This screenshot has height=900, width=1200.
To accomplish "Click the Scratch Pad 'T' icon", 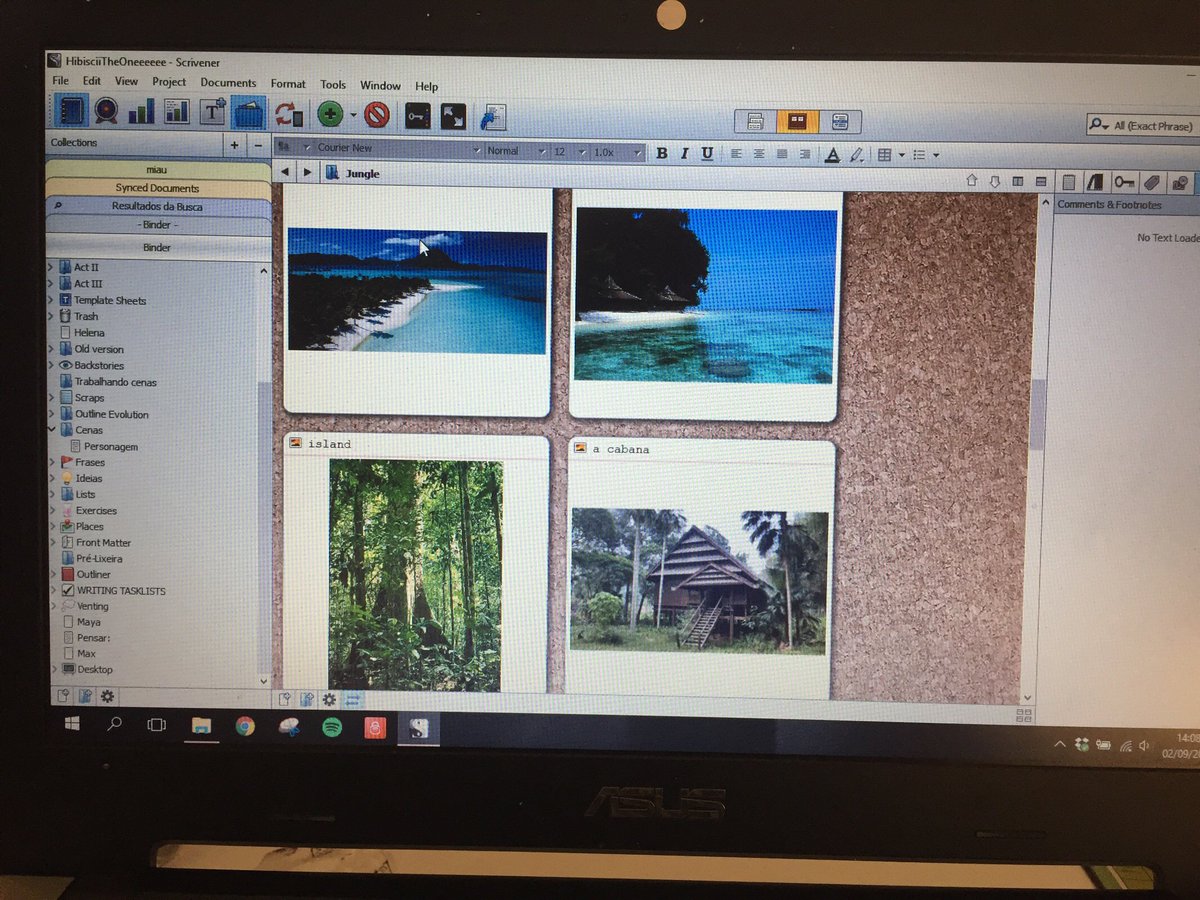I will click(213, 112).
